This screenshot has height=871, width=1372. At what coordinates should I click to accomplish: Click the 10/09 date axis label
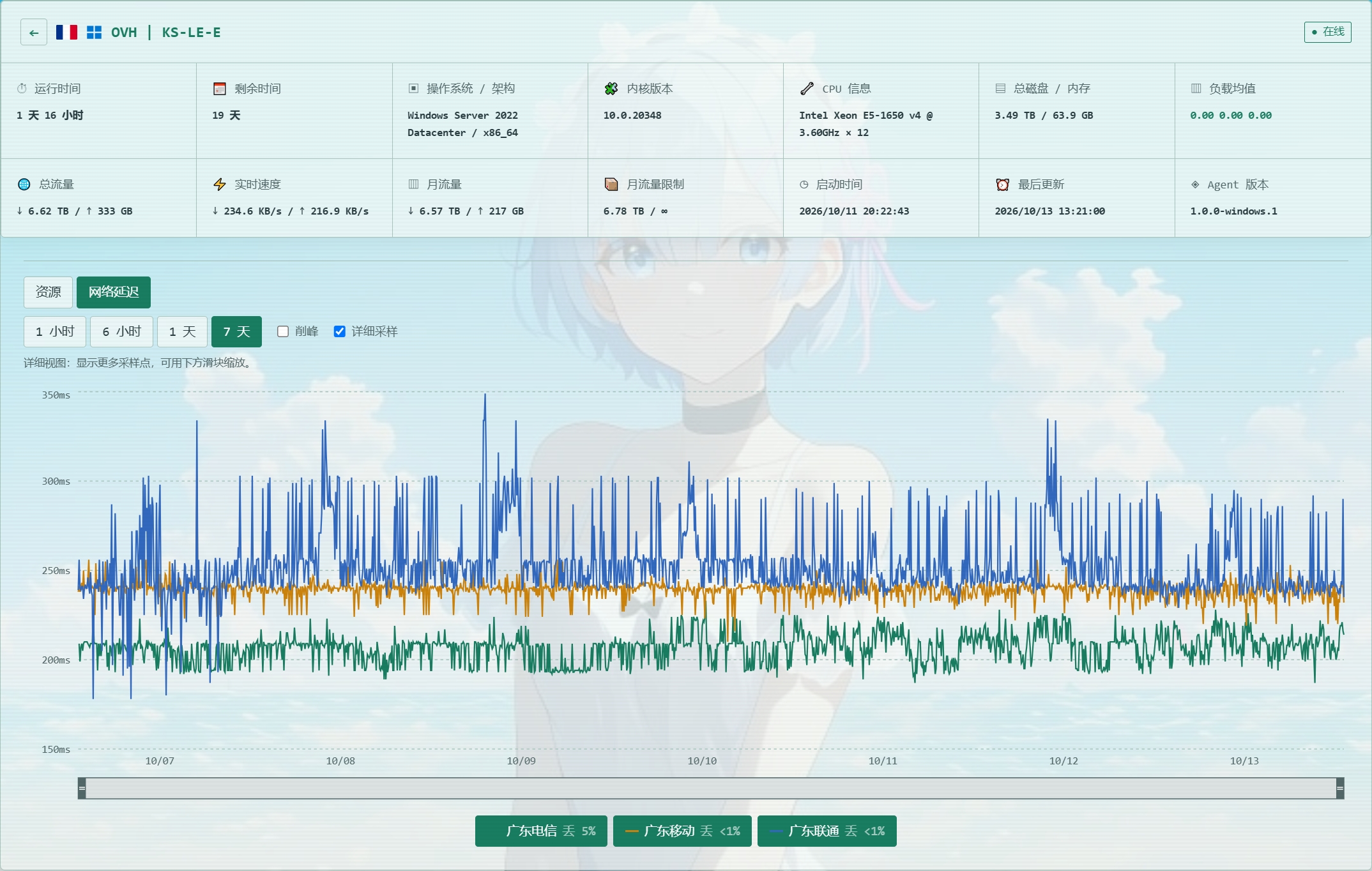521,761
